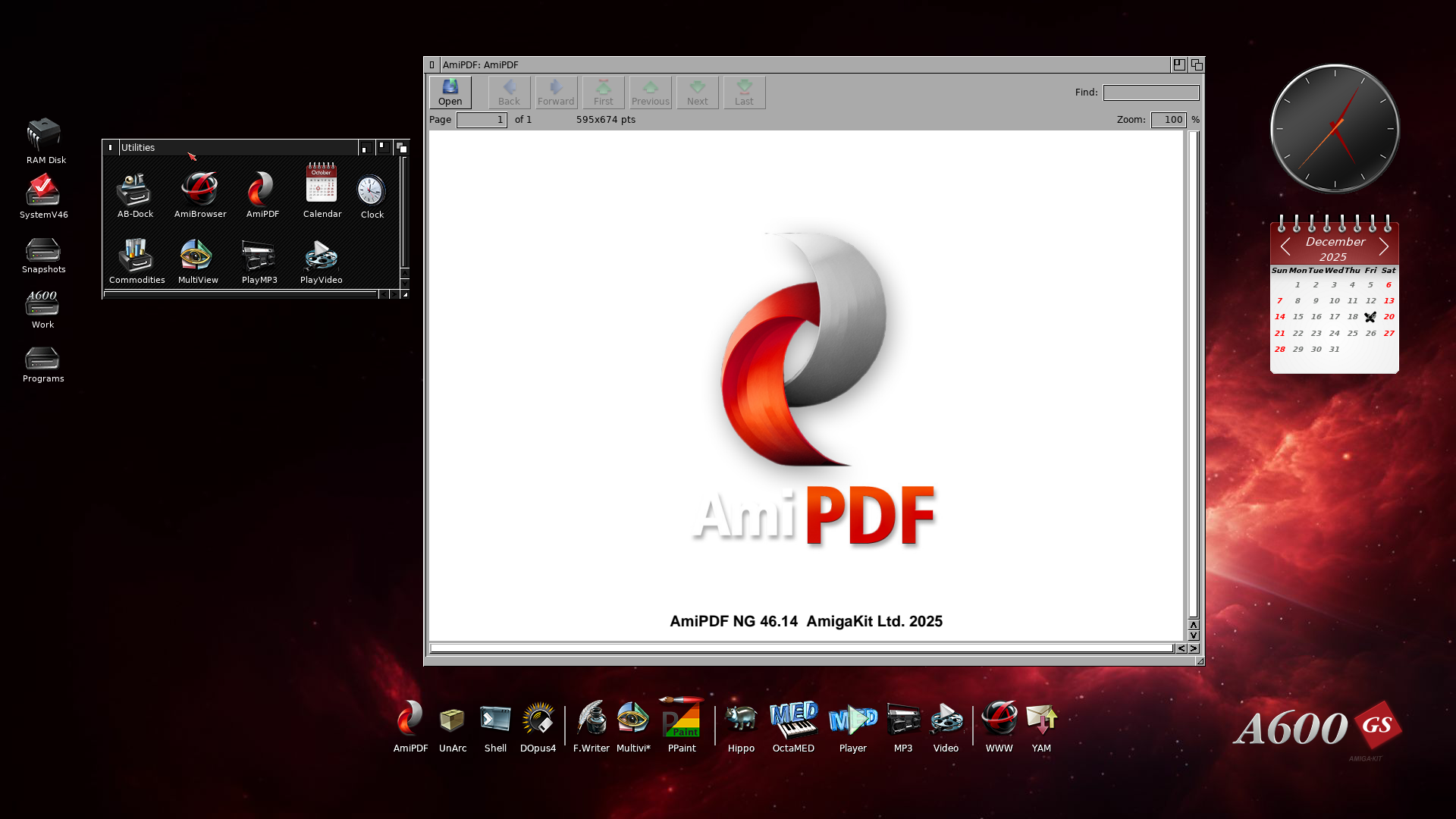
Task: Click the scroll-down arrow in AmiPDF
Action: click(x=1194, y=636)
